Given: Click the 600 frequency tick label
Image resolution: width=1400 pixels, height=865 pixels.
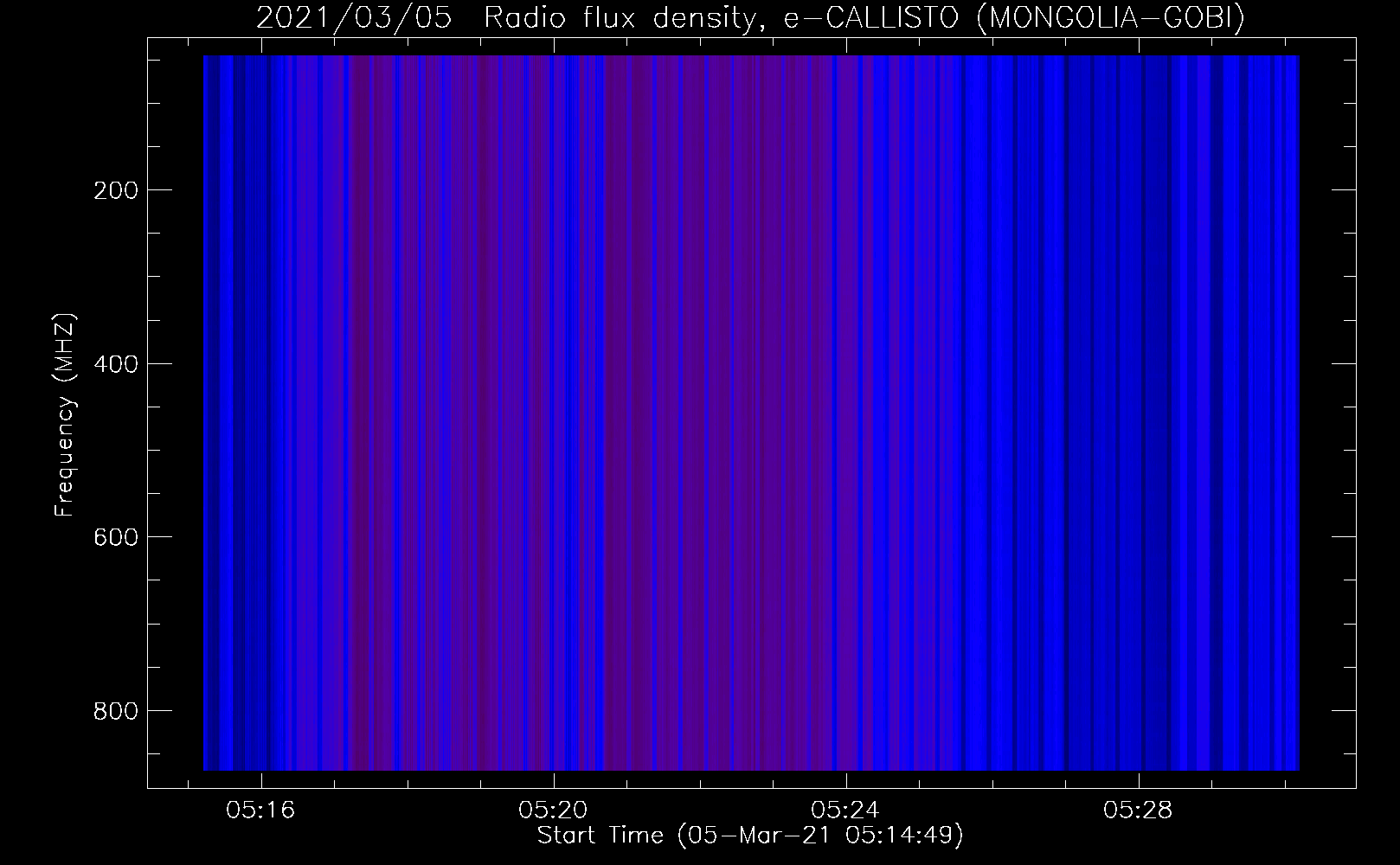Looking at the screenshot, I should click(114, 537).
